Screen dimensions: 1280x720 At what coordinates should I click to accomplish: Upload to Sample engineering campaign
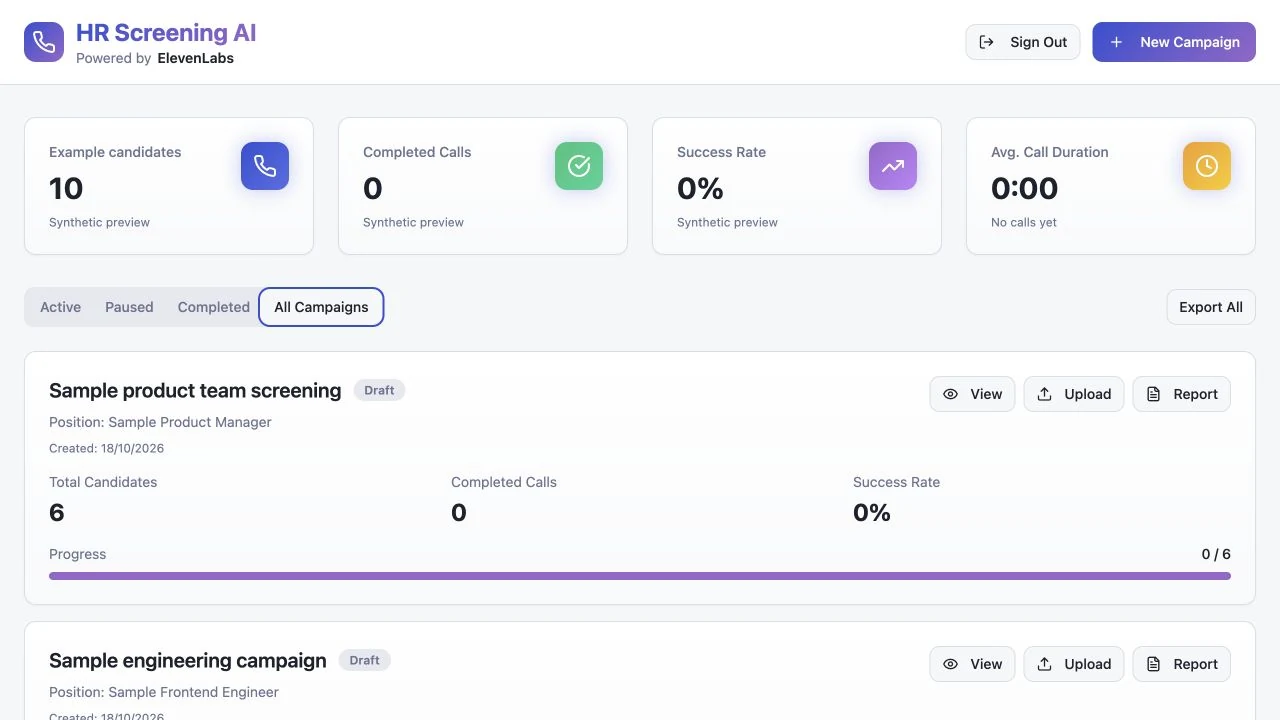pos(1074,664)
